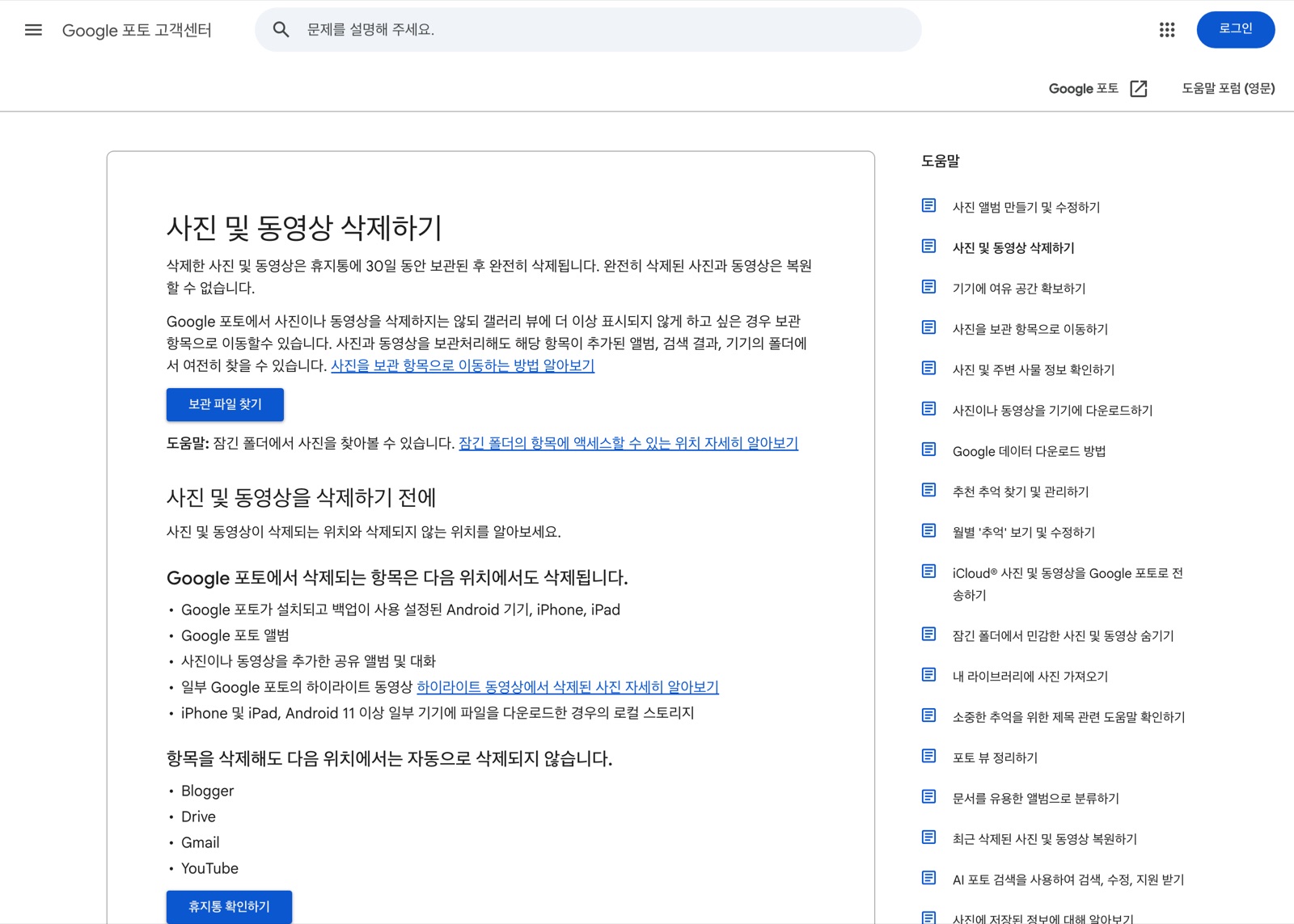Click the article icon for 문서를 유용한 앨범으로 분류하기
The height and width of the screenshot is (924, 1294).
(x=929, y=797)
